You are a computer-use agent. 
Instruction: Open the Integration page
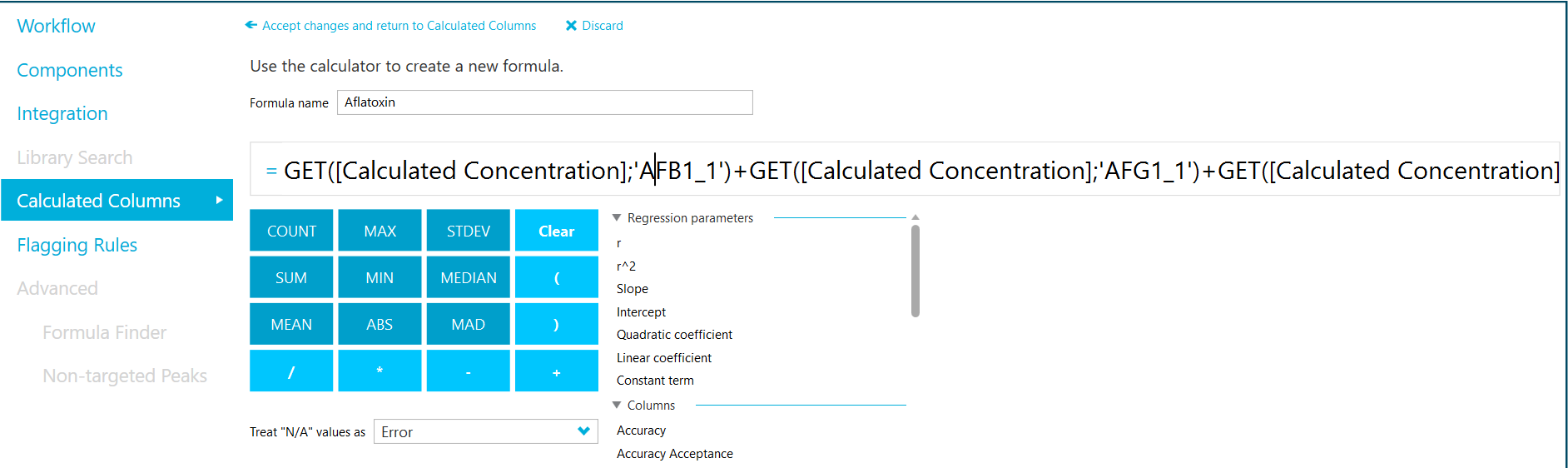click(62, 113)
